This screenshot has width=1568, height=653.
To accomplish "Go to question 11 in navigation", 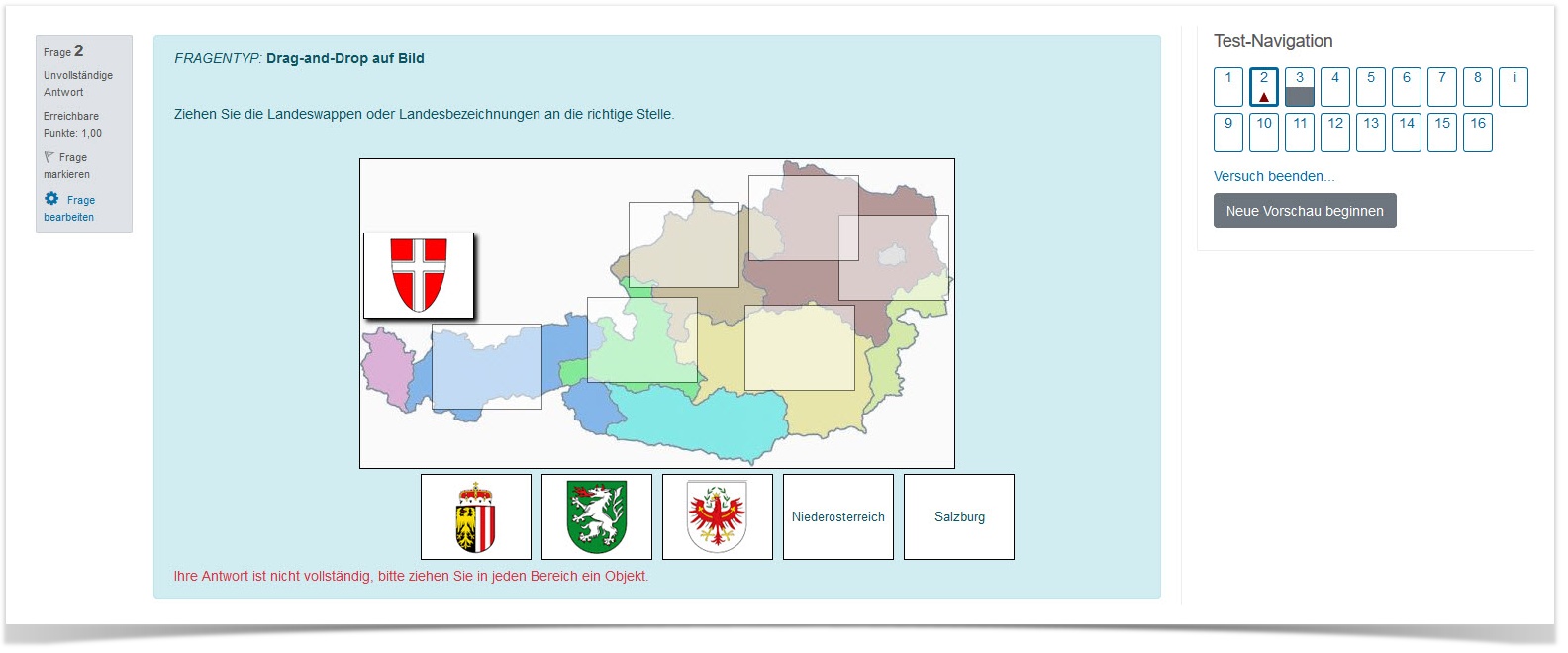I will pos(1300,133).
